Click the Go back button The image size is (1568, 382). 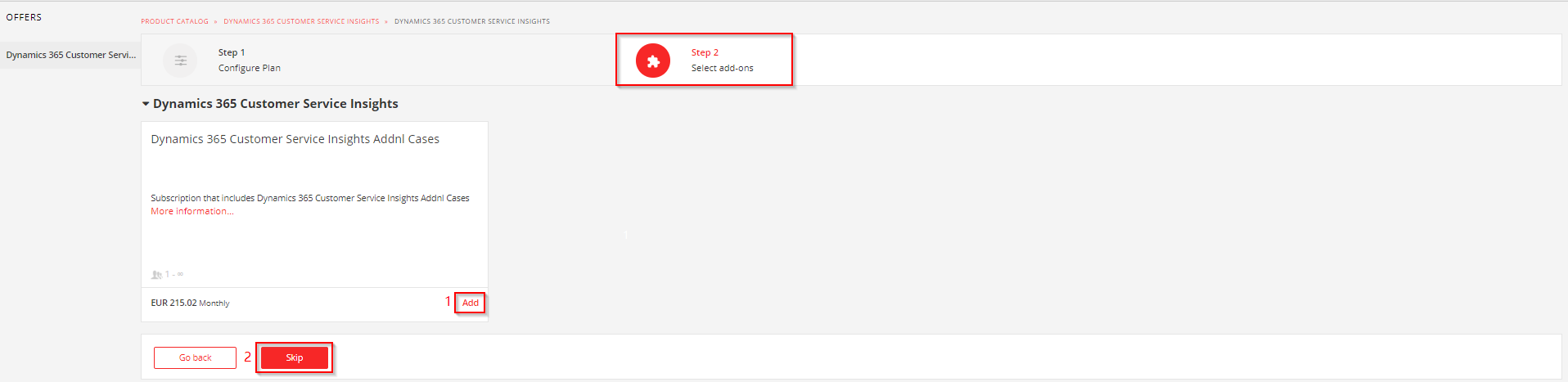(x=195, y=357)
